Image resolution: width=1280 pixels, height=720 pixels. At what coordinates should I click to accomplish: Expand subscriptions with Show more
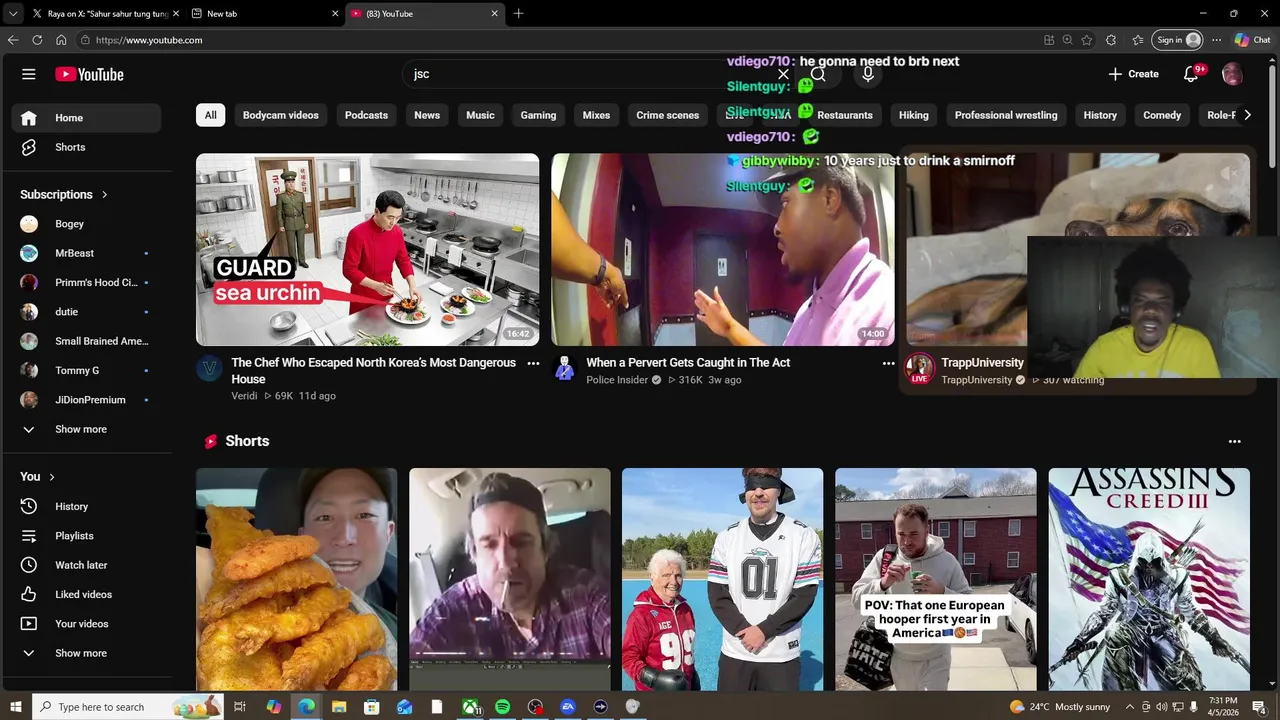coord(86,429)
